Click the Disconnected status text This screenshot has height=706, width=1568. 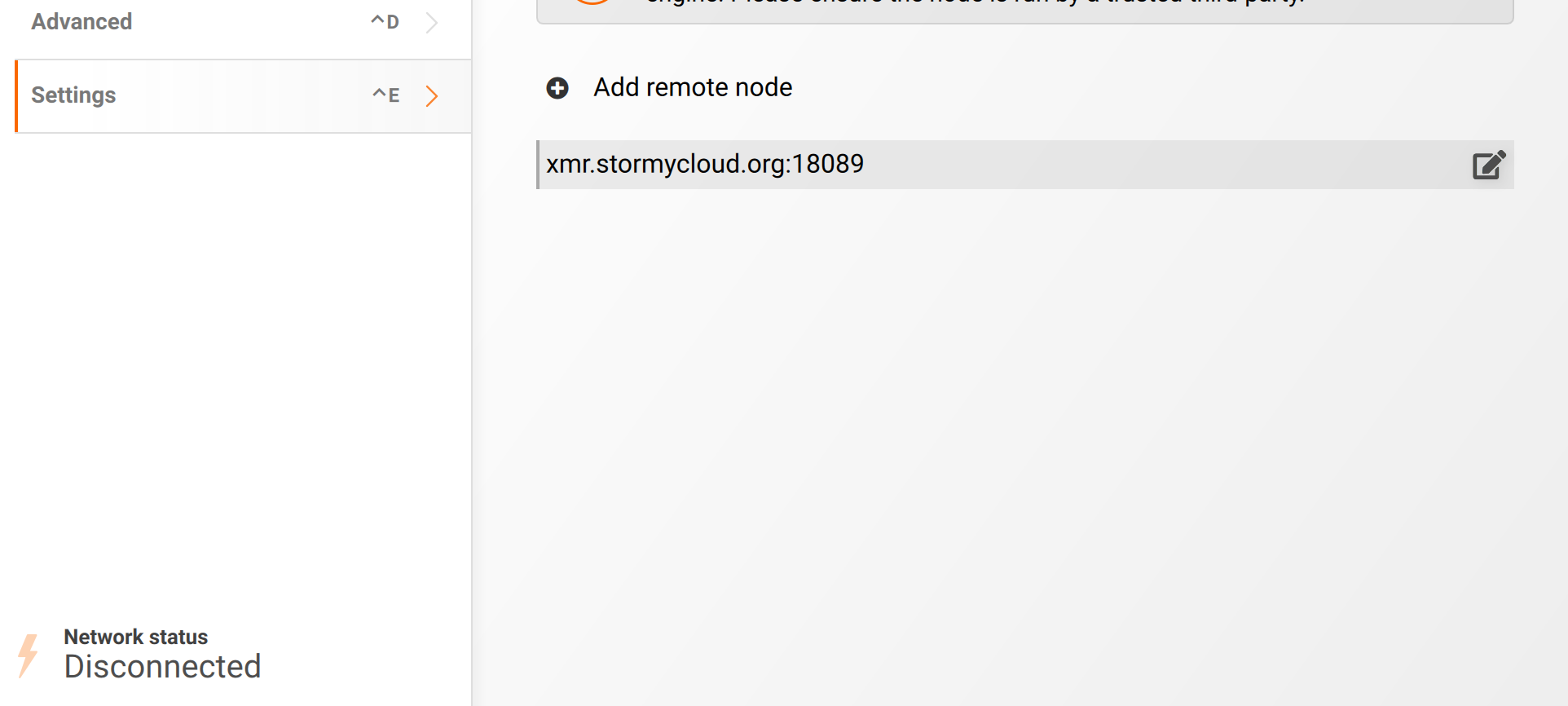(163, 667)
